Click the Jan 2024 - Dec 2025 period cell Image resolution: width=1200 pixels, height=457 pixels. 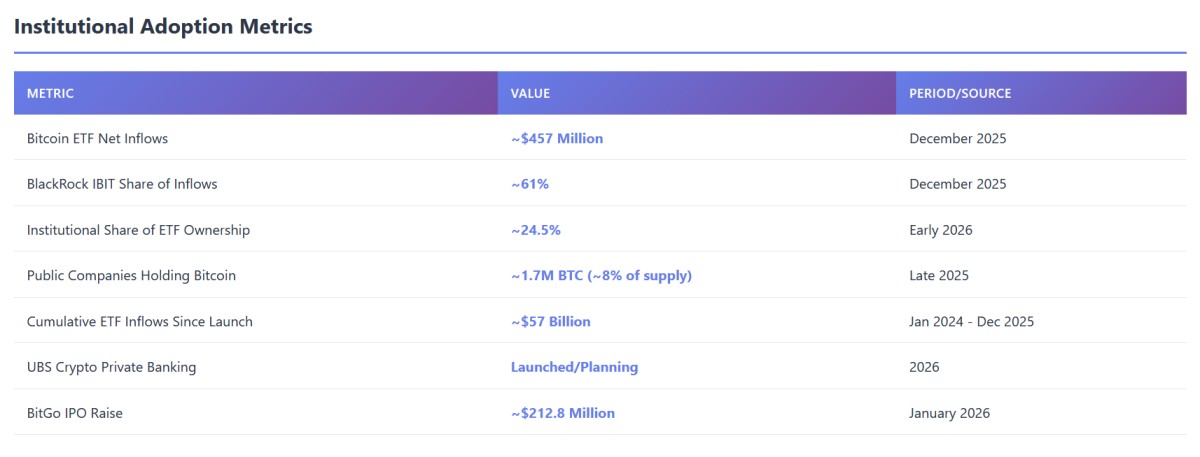(x=971, y=321)
